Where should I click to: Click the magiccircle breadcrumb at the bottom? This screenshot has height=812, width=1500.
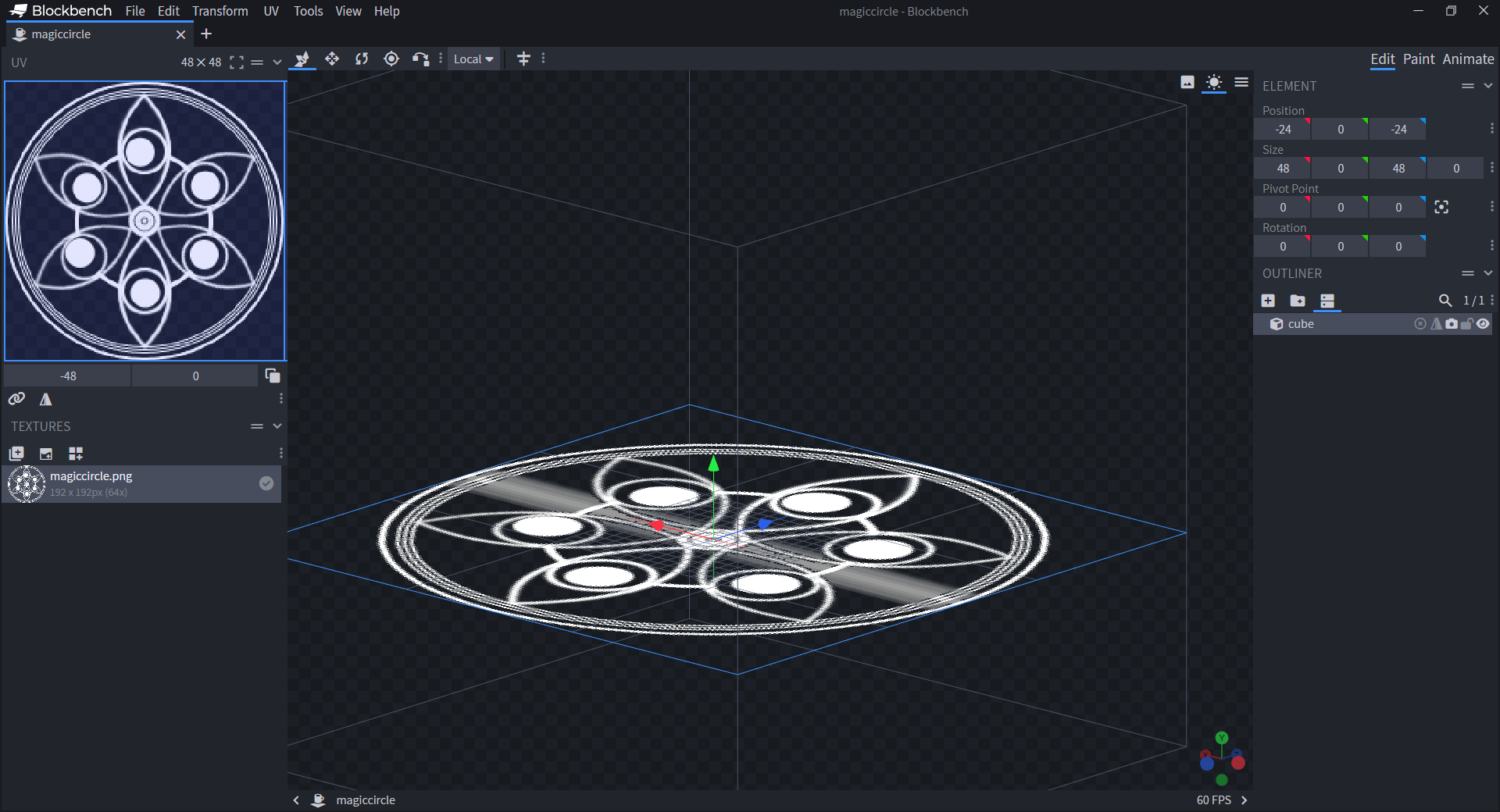(365, 800)
